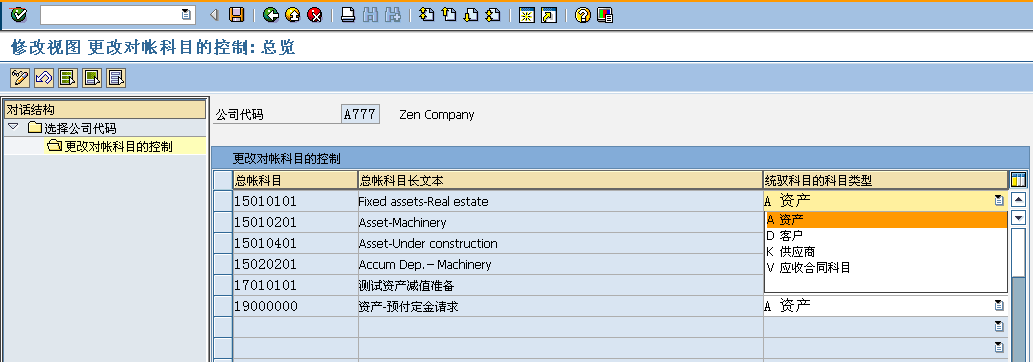The image size is (1033, 362).
Task: Click the Find Next binoculars icon
Action: 393,15
